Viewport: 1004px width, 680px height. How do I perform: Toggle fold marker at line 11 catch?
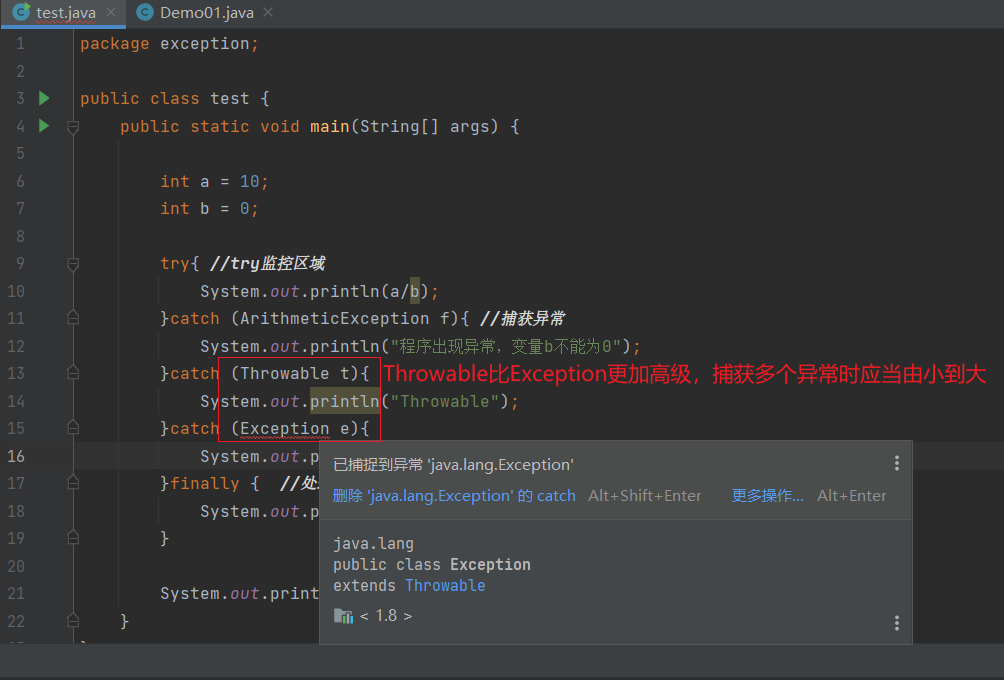tap(73, 318)
